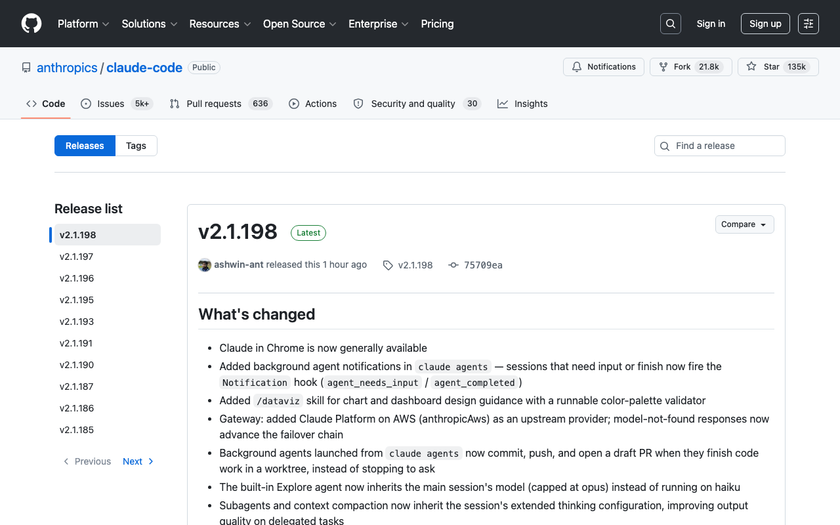Select v2.1.191 in release list
This screenshot has height=525, width=840.
107,343
